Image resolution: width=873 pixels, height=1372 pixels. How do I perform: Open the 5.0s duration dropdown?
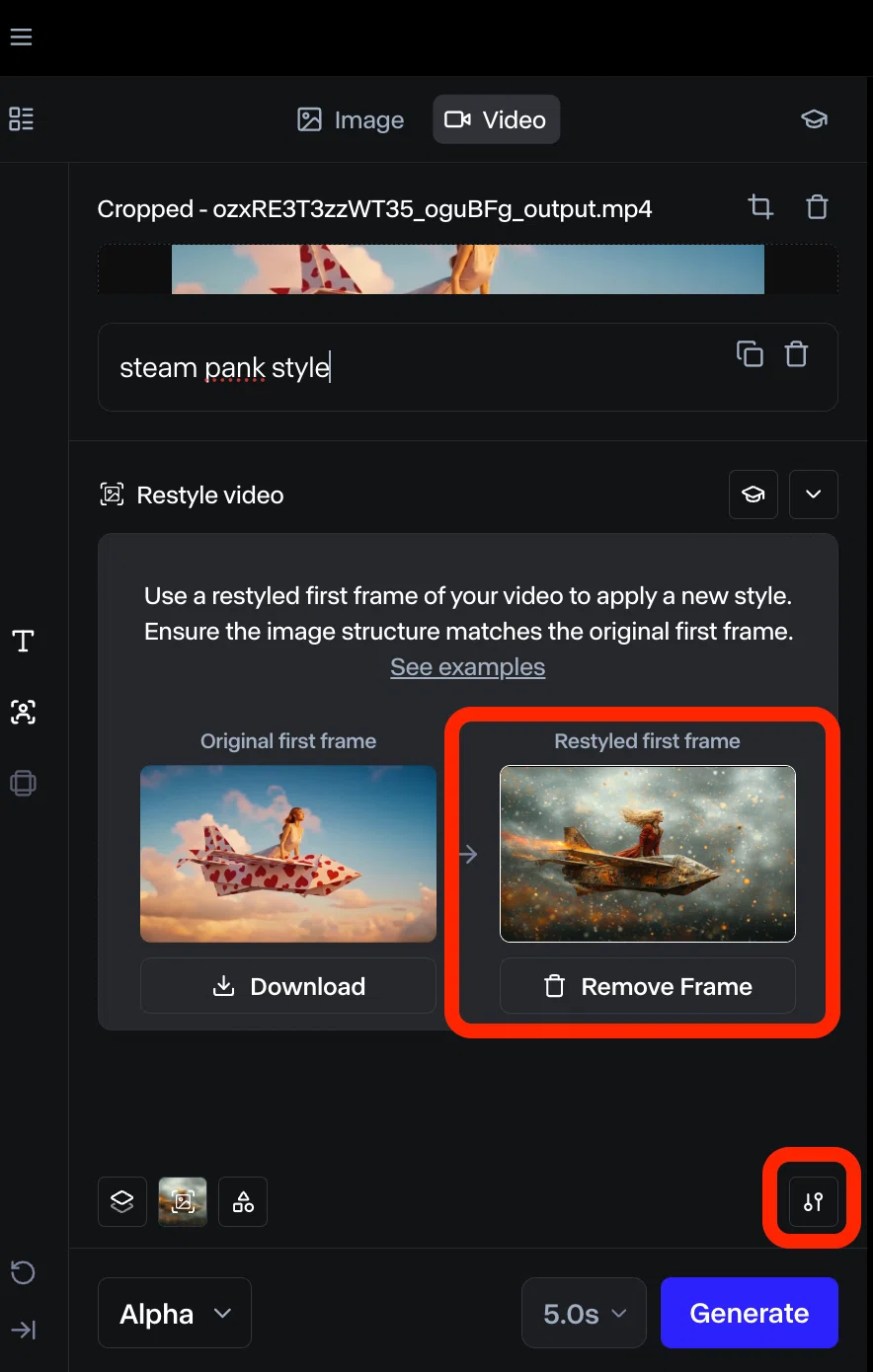point(584,1313)
